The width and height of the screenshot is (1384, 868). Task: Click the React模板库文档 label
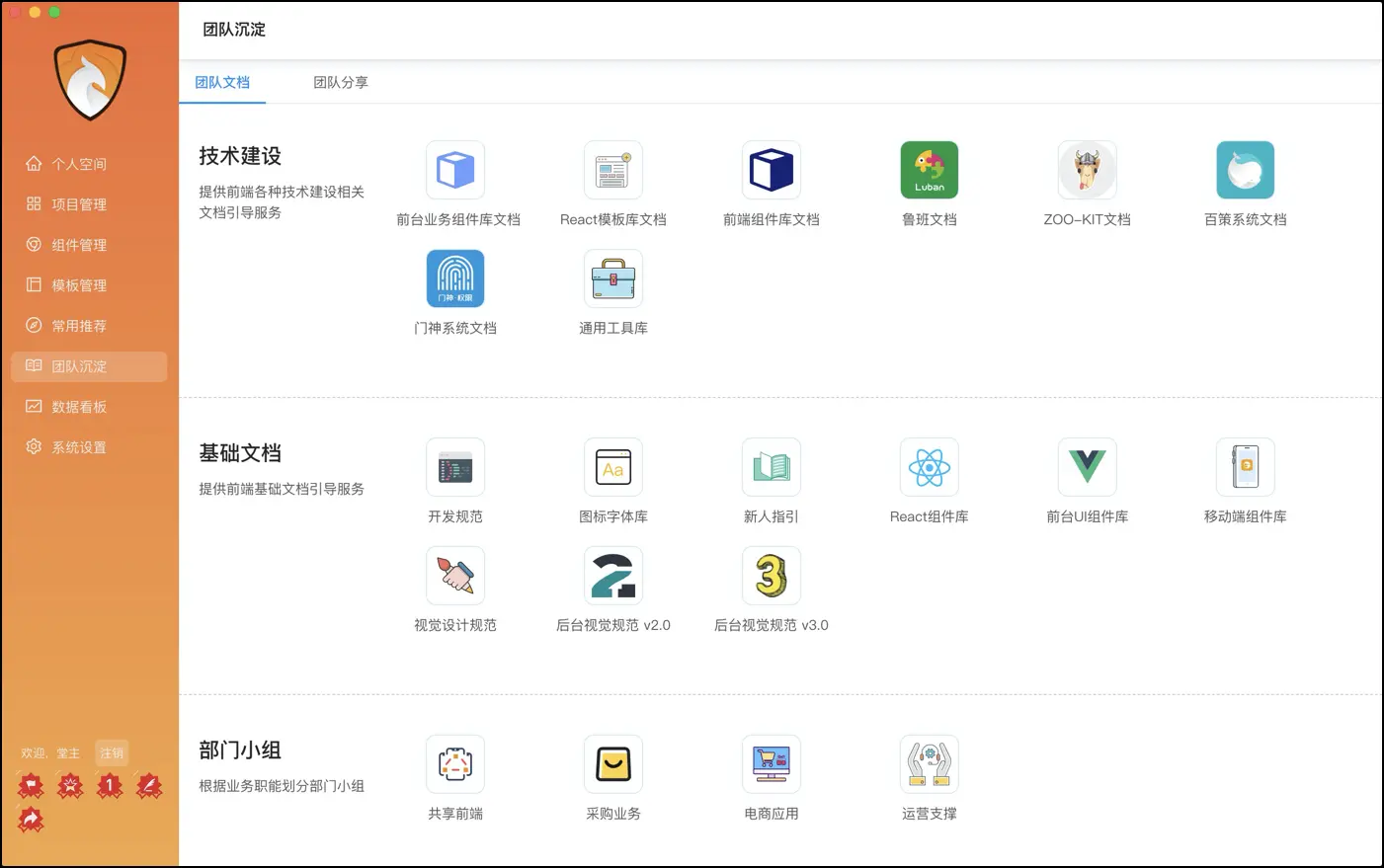(613, 220)
